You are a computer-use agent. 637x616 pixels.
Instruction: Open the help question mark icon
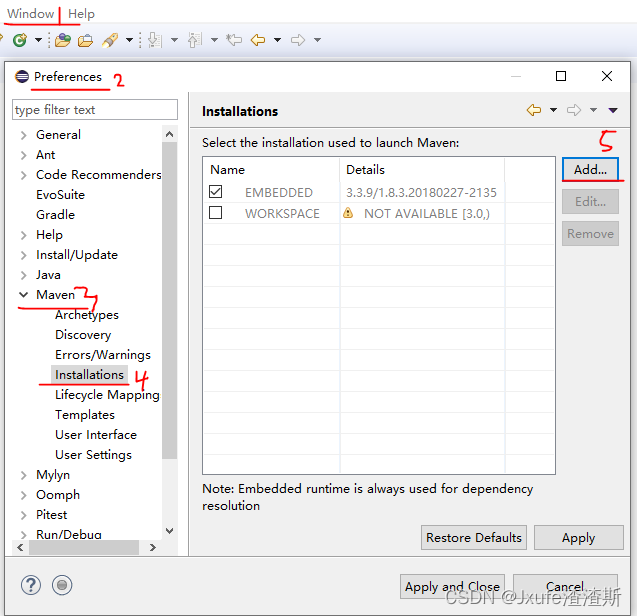tap(31, 585)
